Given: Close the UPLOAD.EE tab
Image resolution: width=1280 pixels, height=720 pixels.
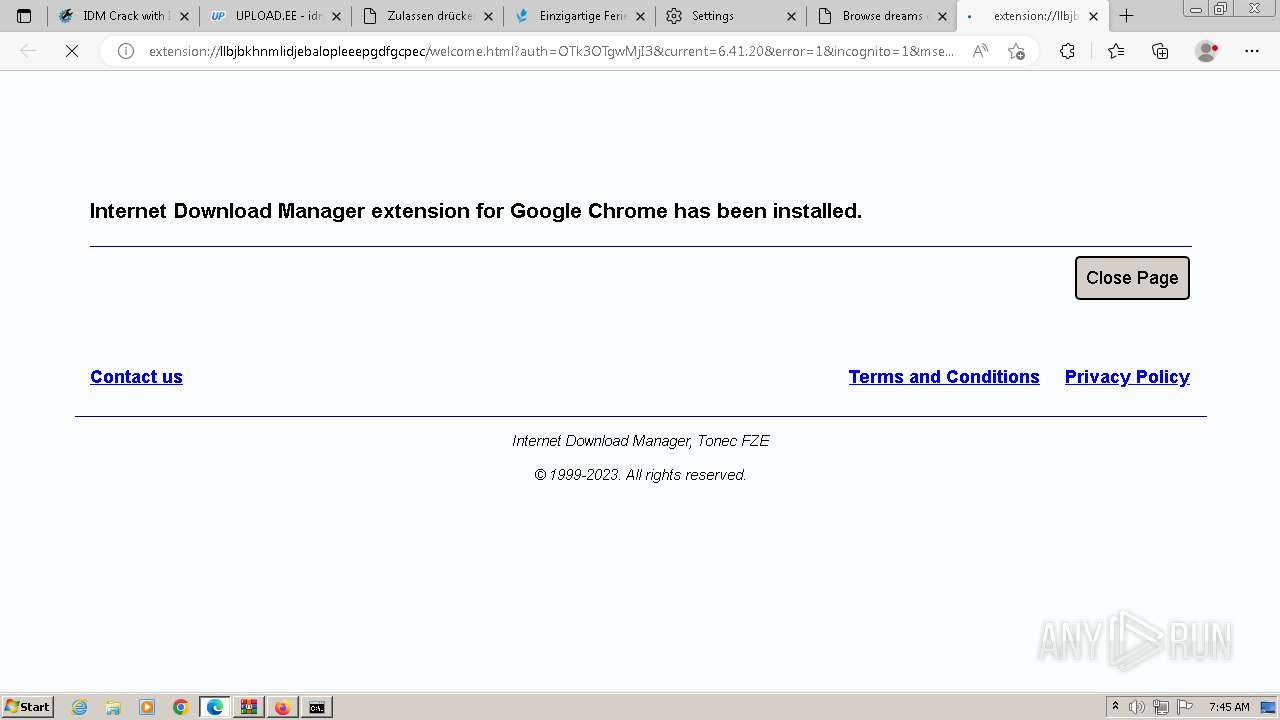Looking at the screenshot, I should (x=336, y=16).
